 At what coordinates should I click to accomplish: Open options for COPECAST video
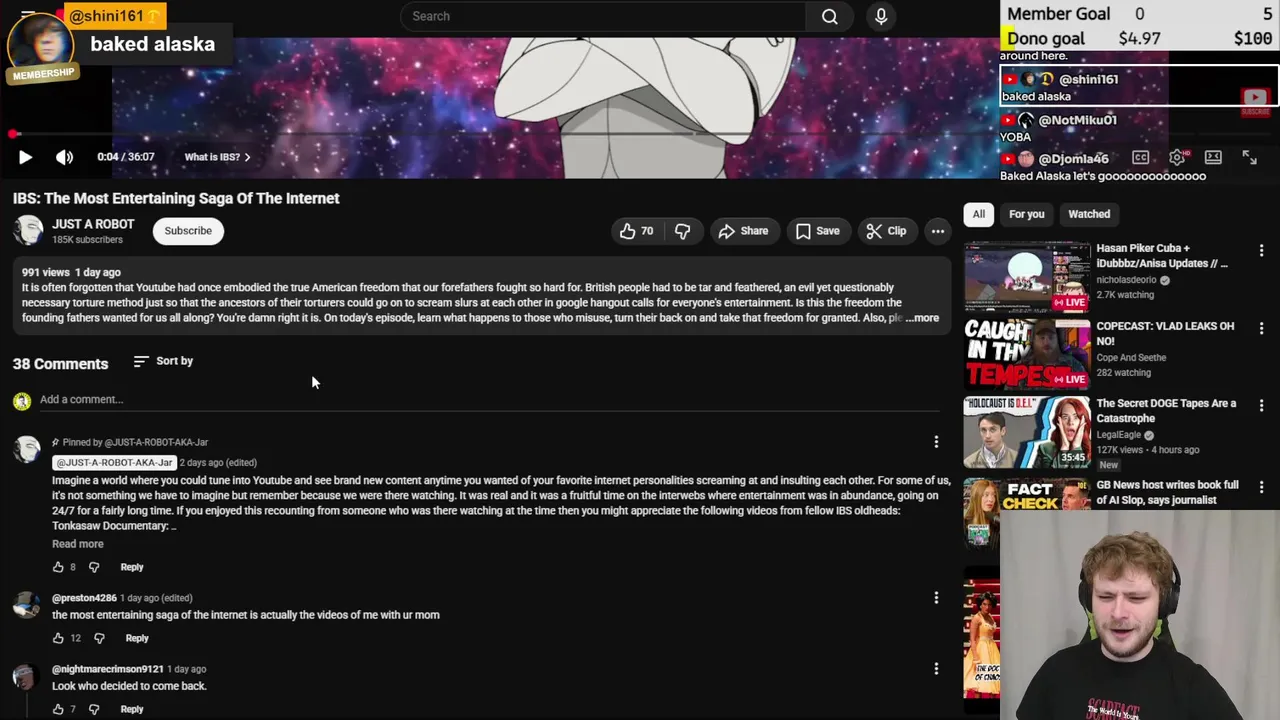coord(1261,328)
